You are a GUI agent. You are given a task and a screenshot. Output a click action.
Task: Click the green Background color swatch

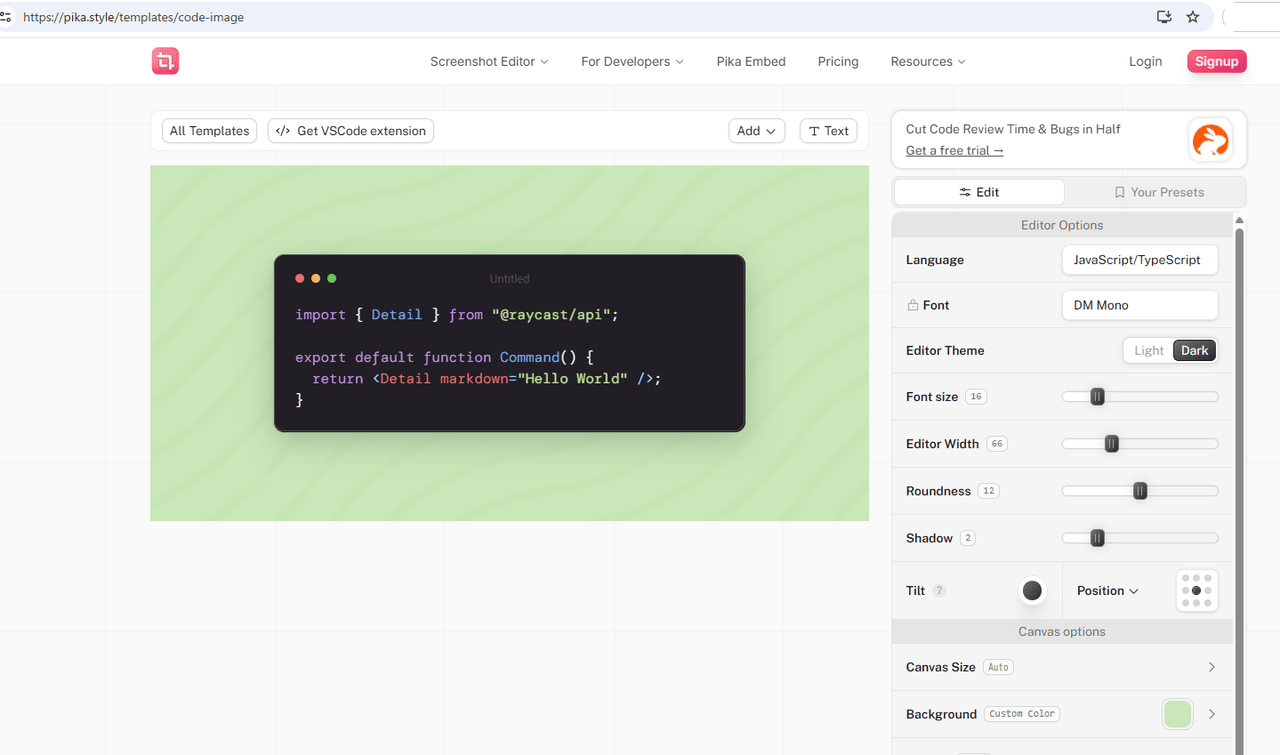1178,714
